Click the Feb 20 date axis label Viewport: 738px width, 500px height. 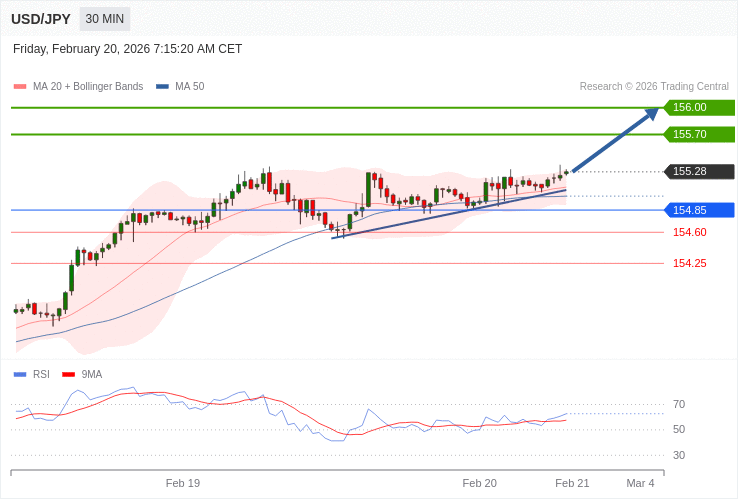479,484
